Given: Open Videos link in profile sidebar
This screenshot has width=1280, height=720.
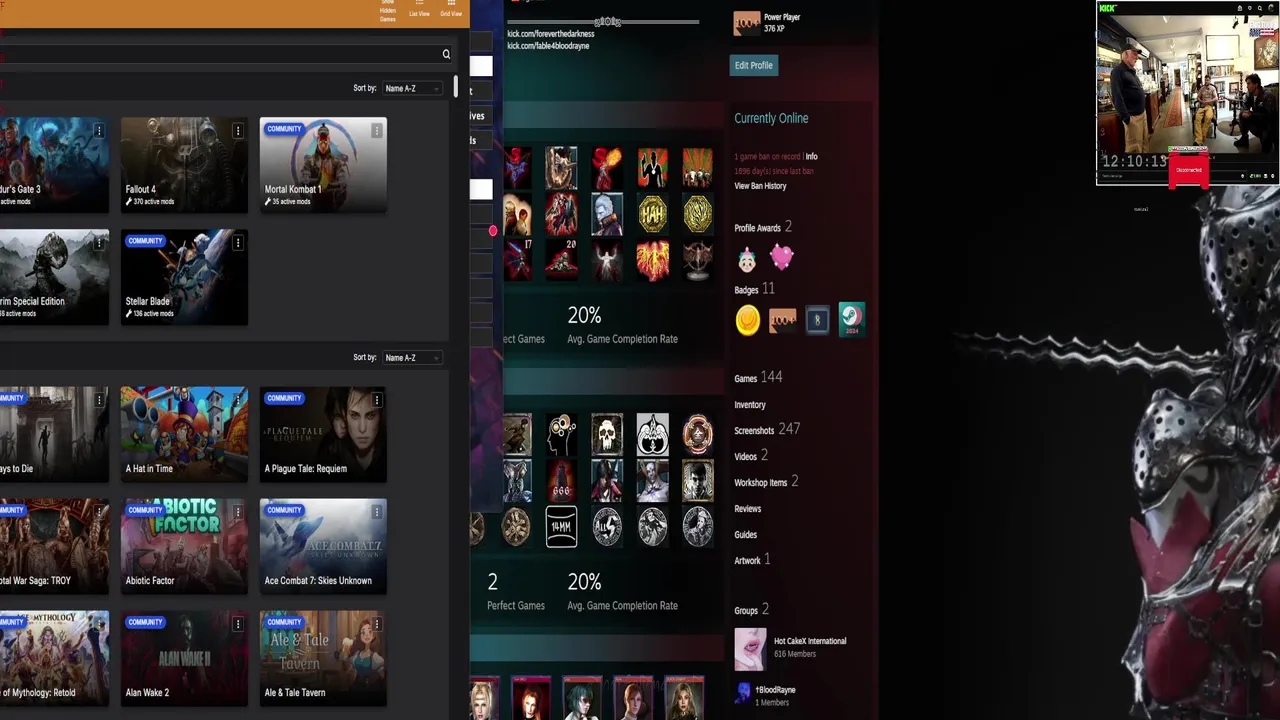Looking at the screenshot, I should (751, 456).
